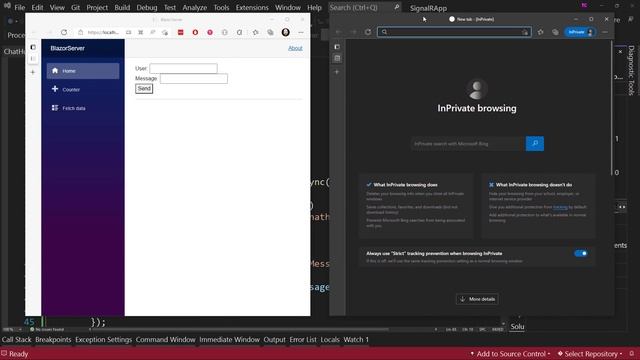
Task: Open the About link in BlazorServer
Action: tap(295, 48)
